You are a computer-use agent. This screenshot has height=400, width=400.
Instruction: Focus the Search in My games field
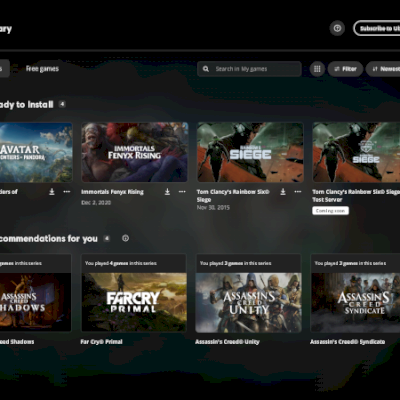tap(249, 69)
